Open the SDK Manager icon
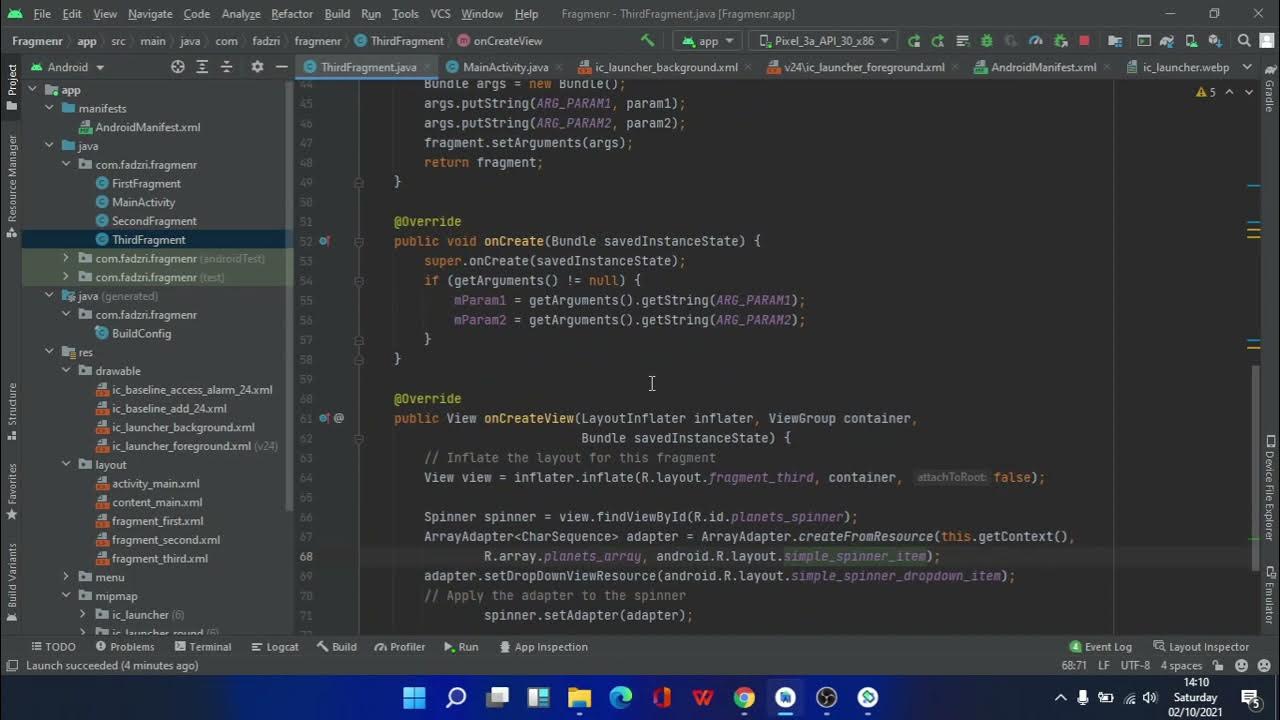 (x=1215, y=41)
